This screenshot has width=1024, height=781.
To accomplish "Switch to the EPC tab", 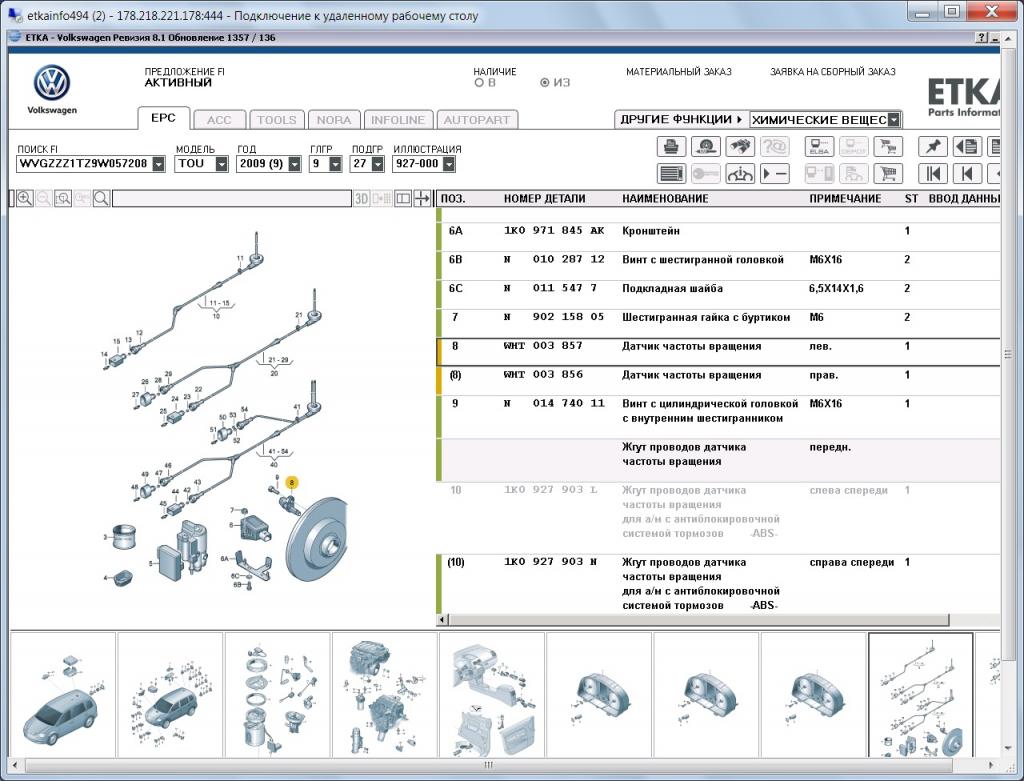I will pyautogui.click(x=163, y=118).
